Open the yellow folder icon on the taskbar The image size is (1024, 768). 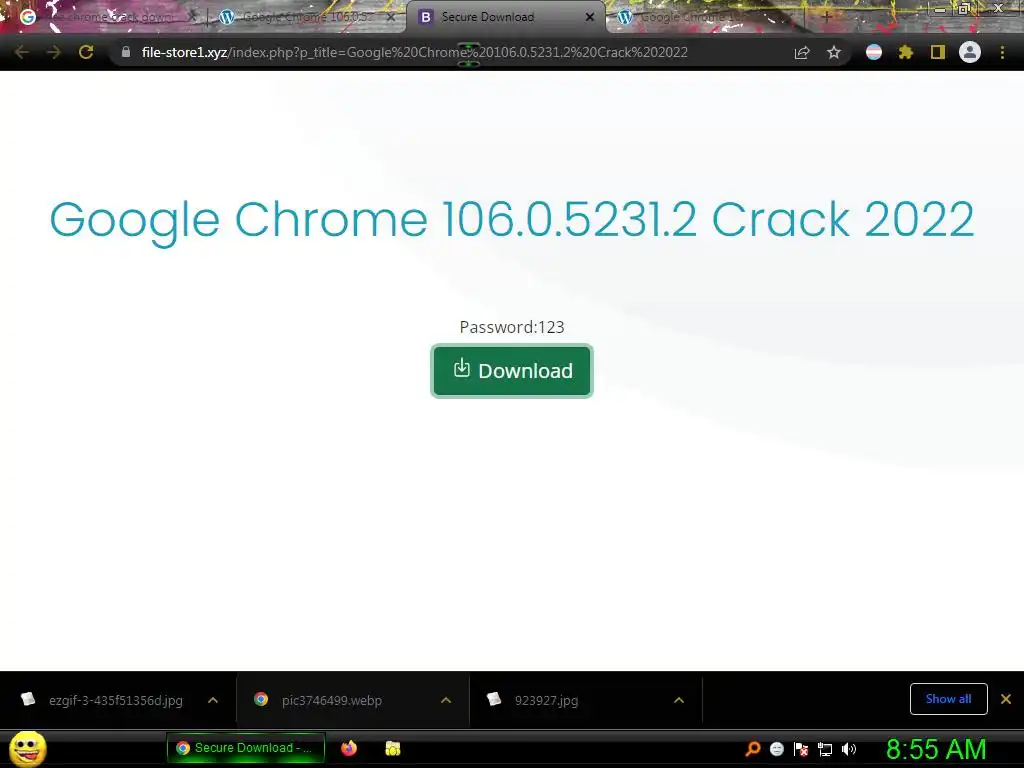point(392,748)
